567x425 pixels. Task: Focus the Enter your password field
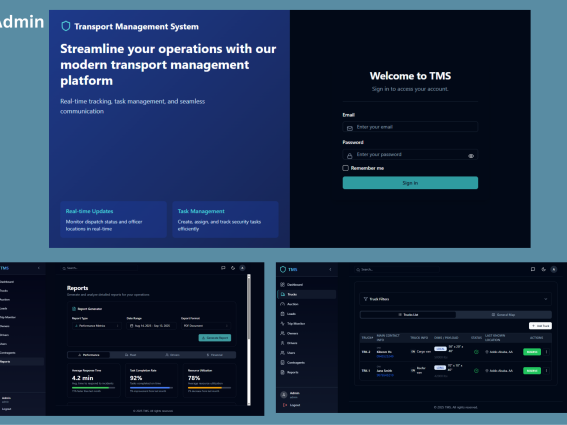[x=410, y=155]
